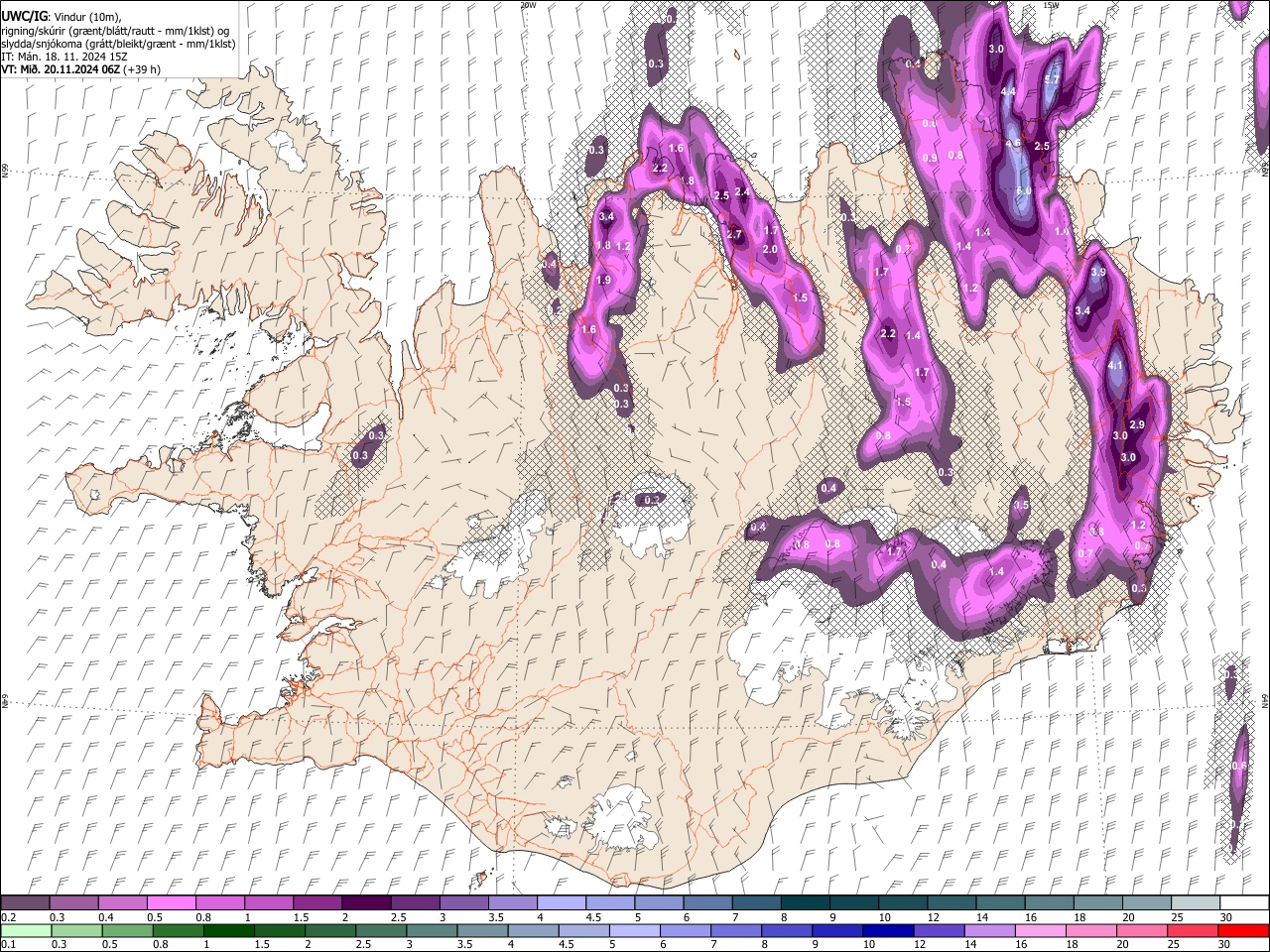This screenshot has width=1270, height=952.
Task: Click the bright pink upper swatch between 0.5 and 0.8
Action: pos(172,903)
